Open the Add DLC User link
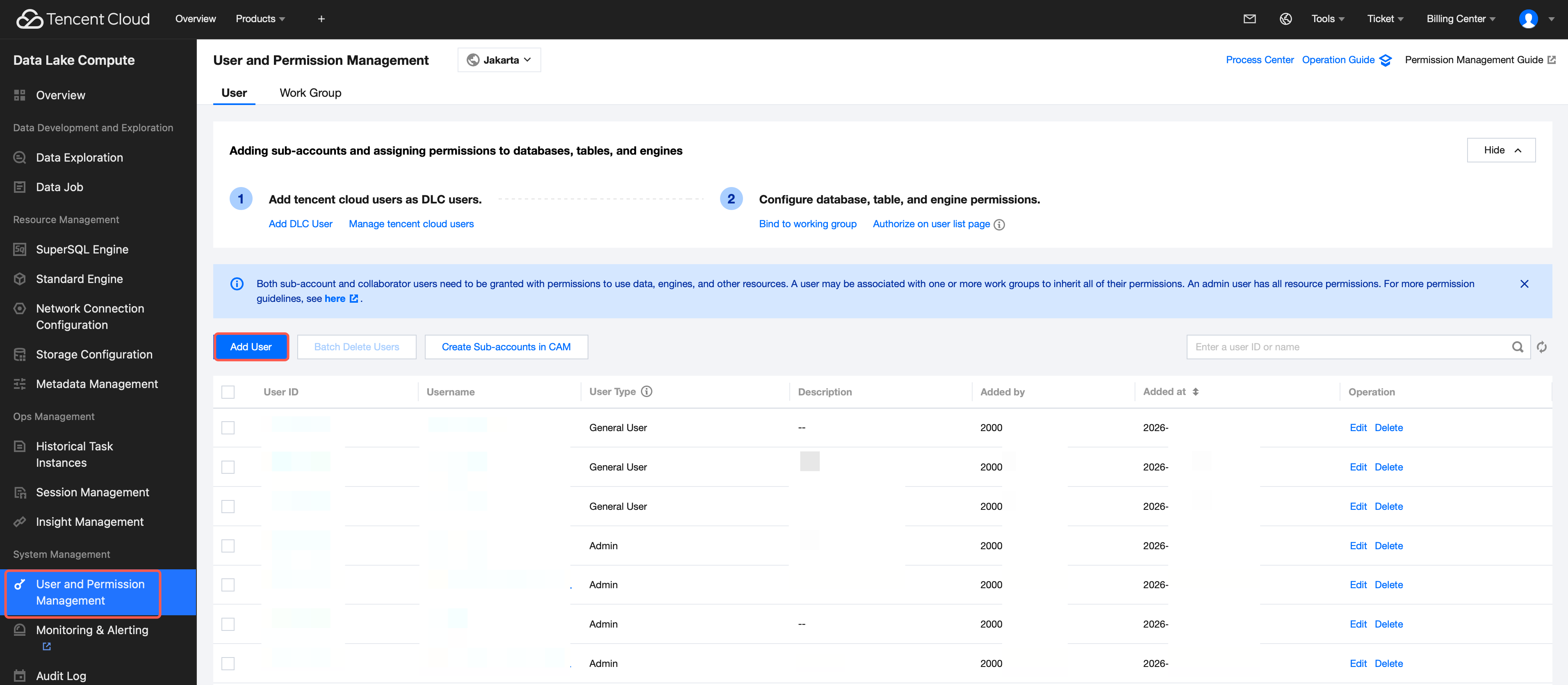Screen dimensions: 1568x685 300,224
